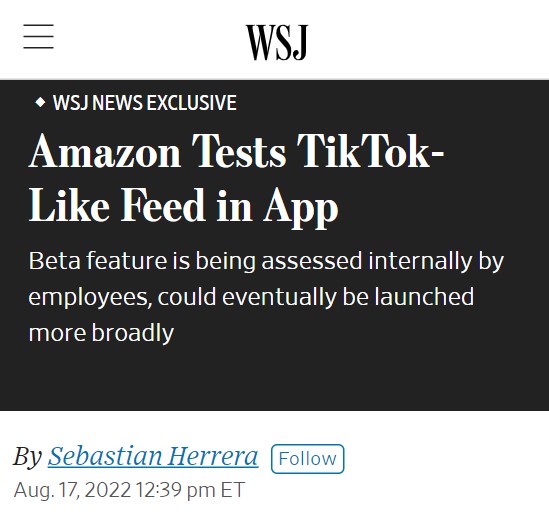Viewport: 549px width, 517px height.
Task: Click empty dark banner area below subheadline
Action: 274,380
